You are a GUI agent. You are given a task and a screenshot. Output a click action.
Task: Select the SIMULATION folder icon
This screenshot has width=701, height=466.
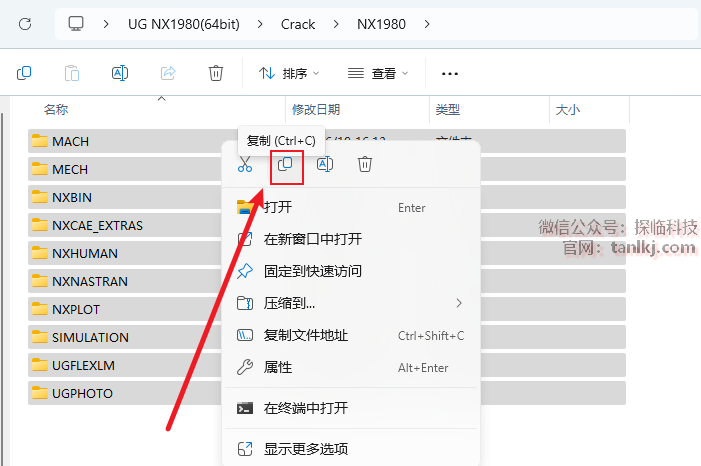[40, 337]
